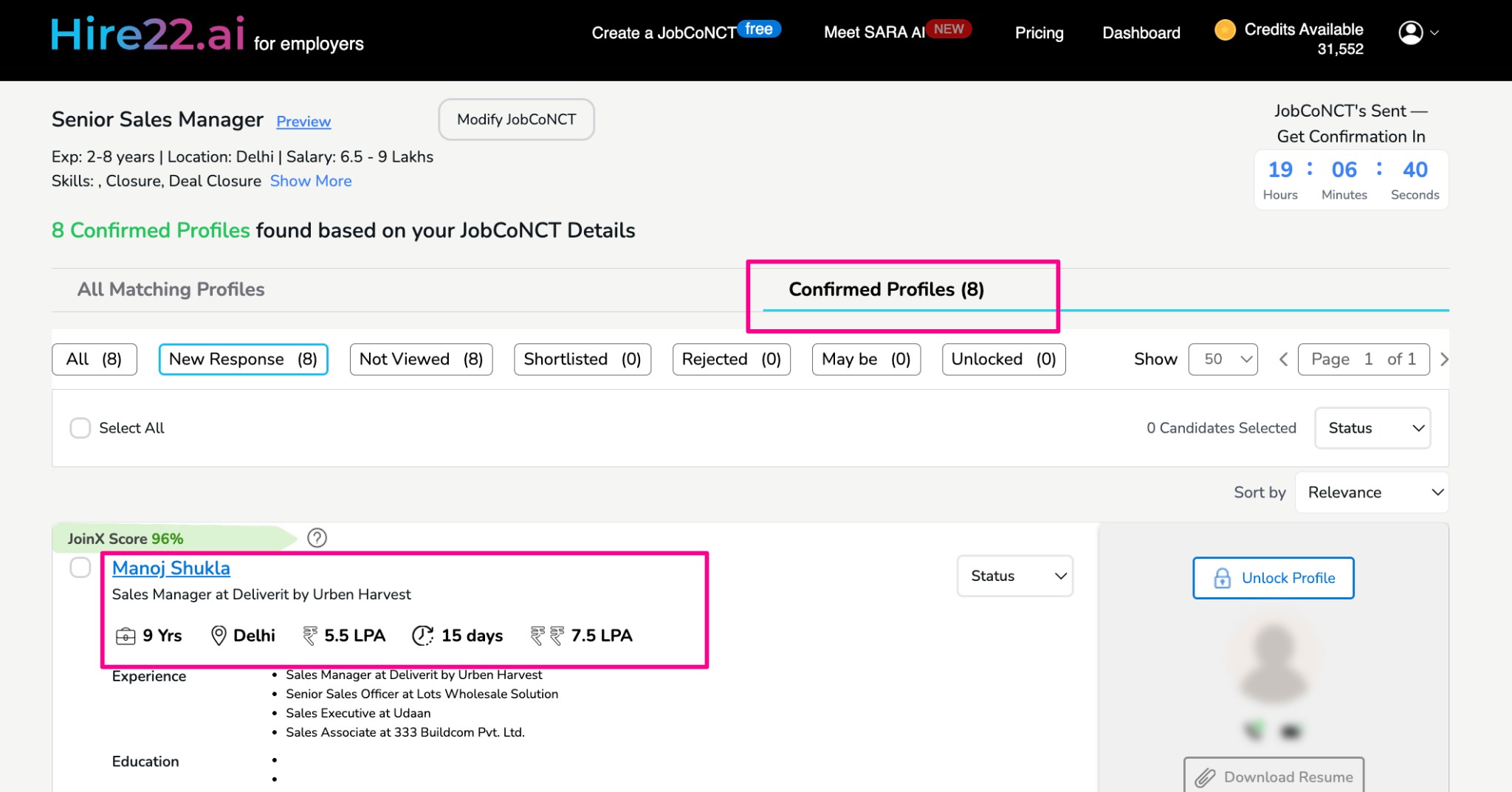Tick Manoj Shukla's candidate checkbox
The width and height of the screenshot is (1512, 792).
click(80, 568)
